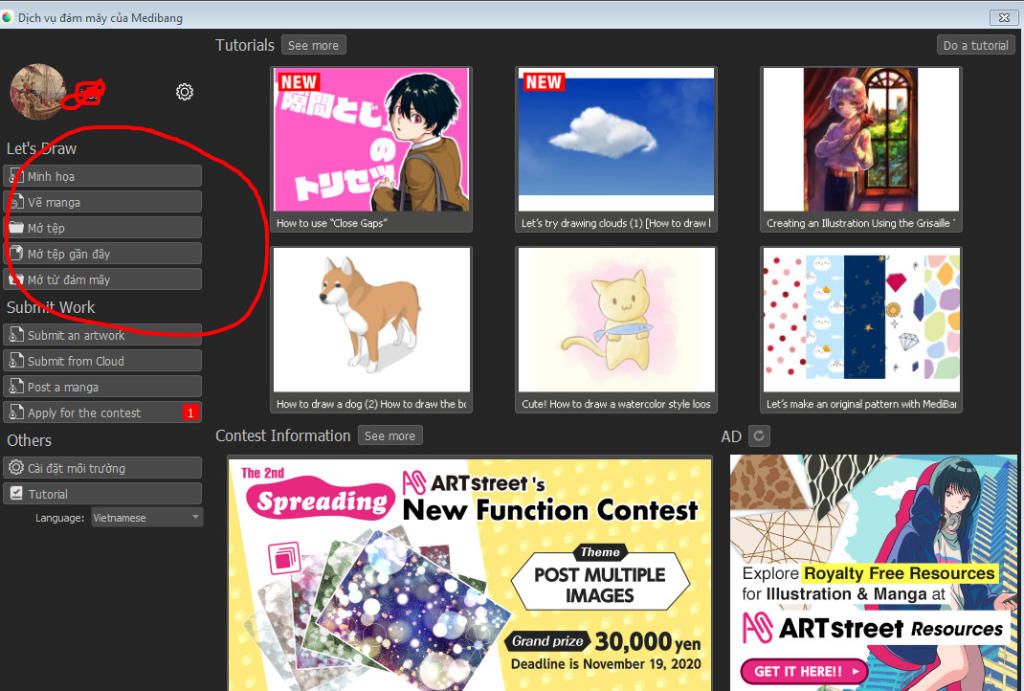The height and width of the screenshot is (691, 1024).
Task: Click the Mở tệp gần đây icon
Action: point(16,253)
